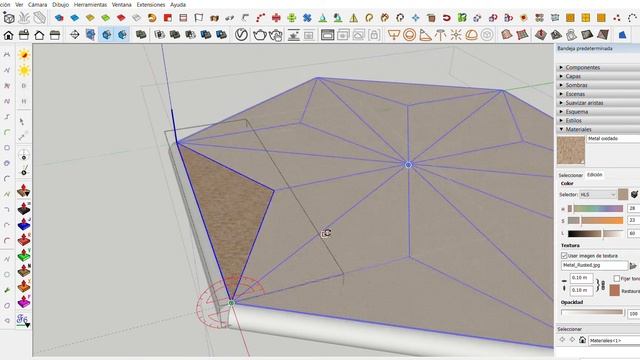Screen dimensions: 640x360
Task: Click the red magnet icon
Action: 447,18
